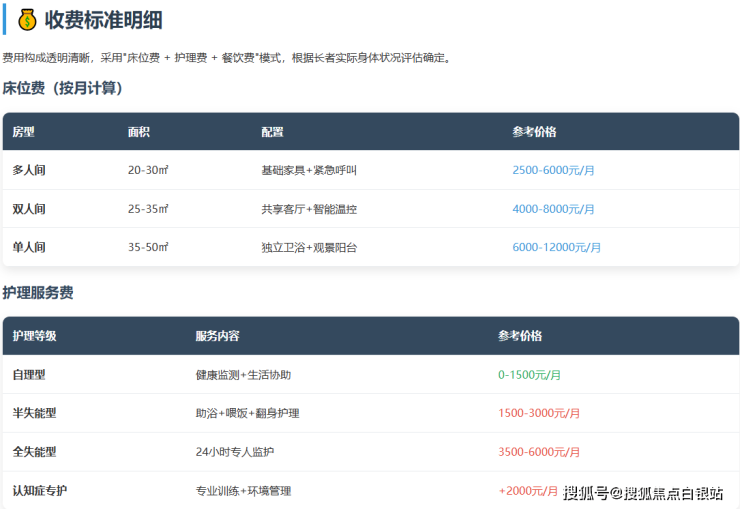
Task: Click the 服务内容 column header
Action: tap(218, 335)
